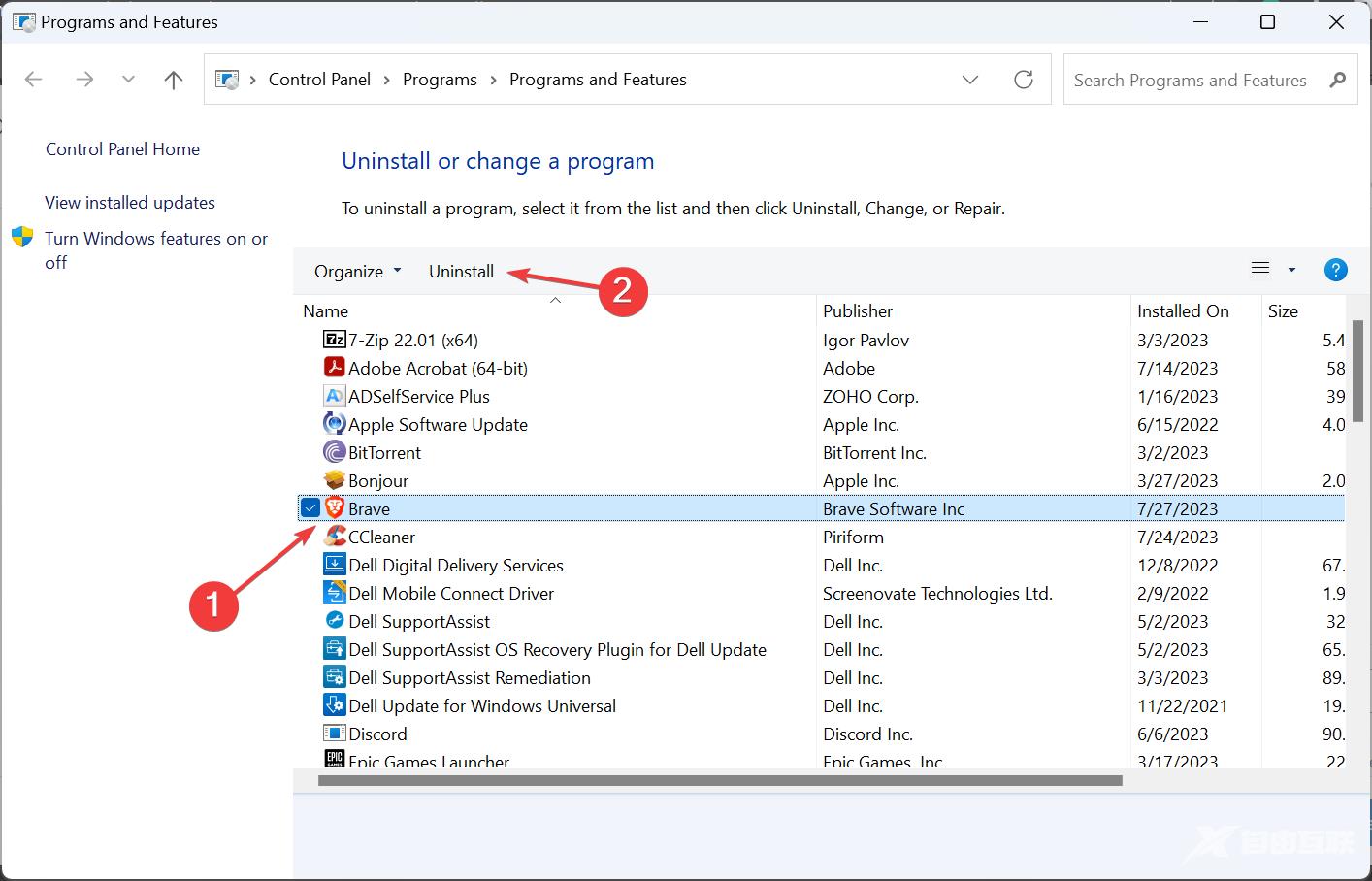Click the Epic Games Launcher icon
Image resolution: width=1372 pixels, height=881 pixels.
click(334, 760)
